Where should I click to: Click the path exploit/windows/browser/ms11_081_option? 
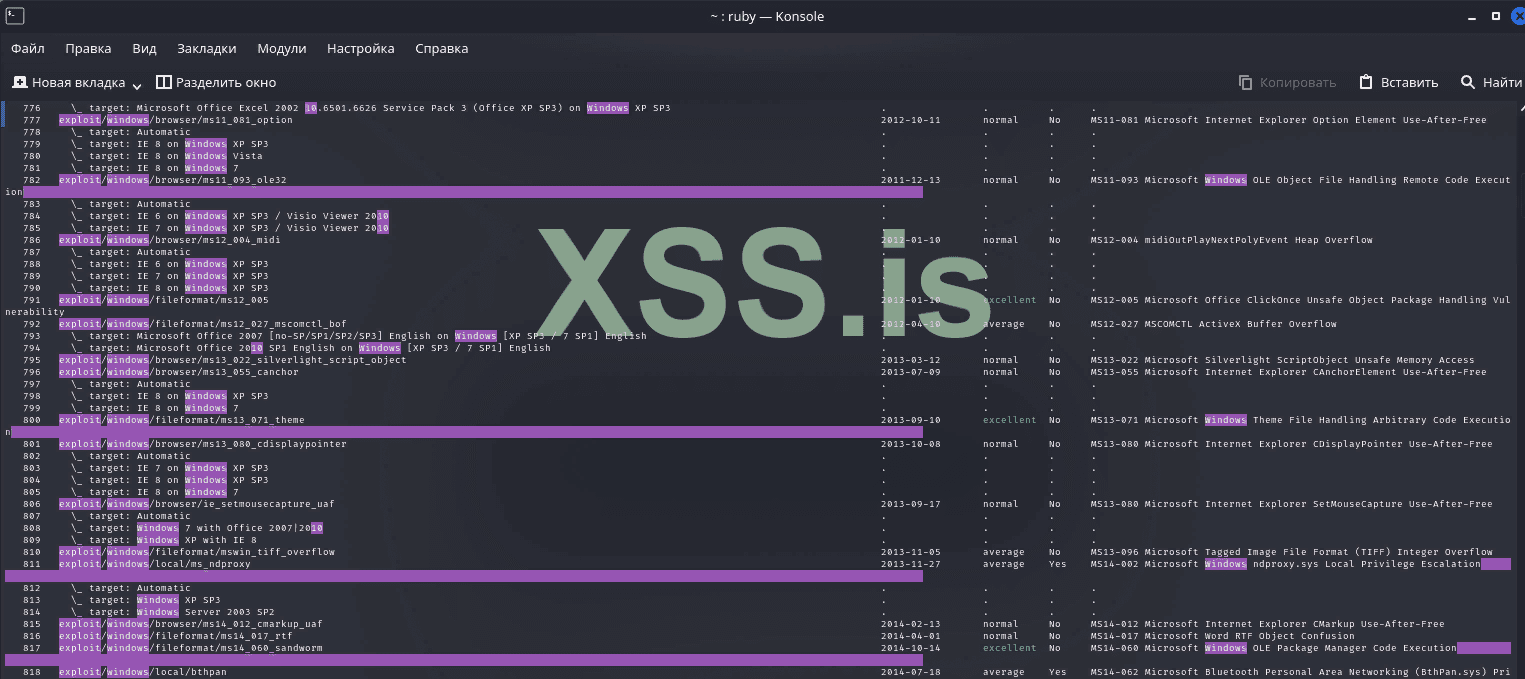pos(176,120)
